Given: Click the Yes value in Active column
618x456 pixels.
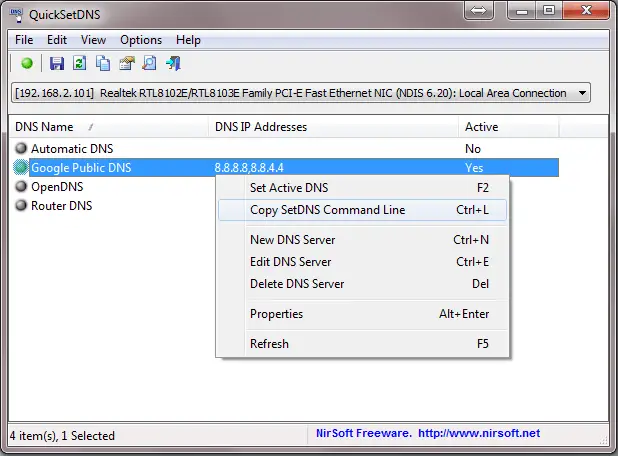Looking at the screenshot, I should tap(474, 168).
